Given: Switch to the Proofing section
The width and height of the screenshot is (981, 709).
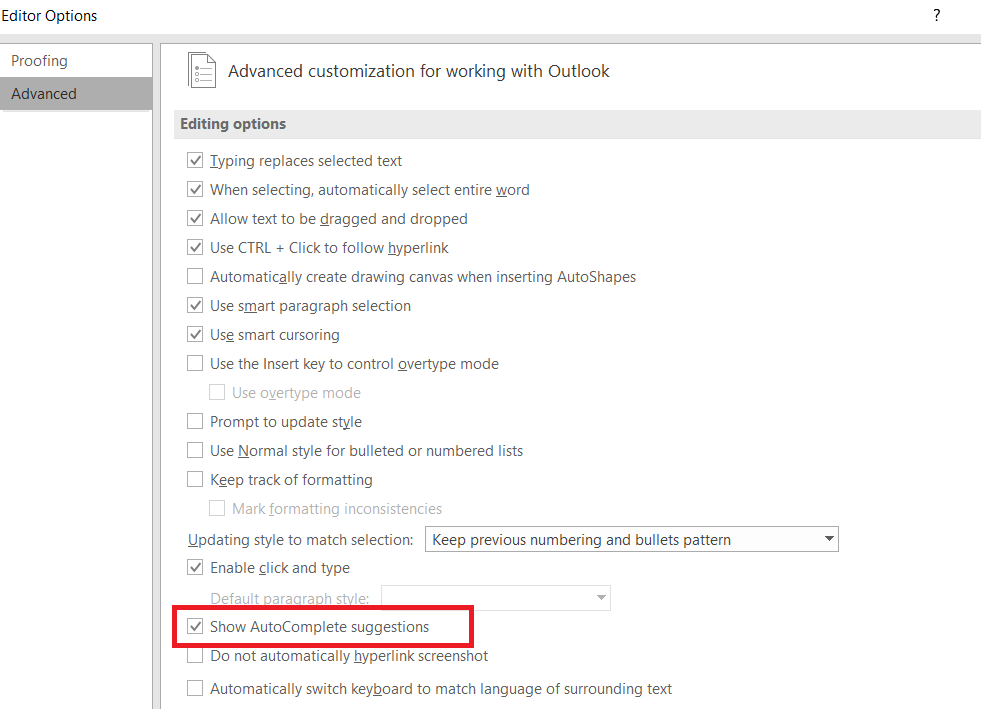Looking at the screenshot, I should (x=39, y=60).
